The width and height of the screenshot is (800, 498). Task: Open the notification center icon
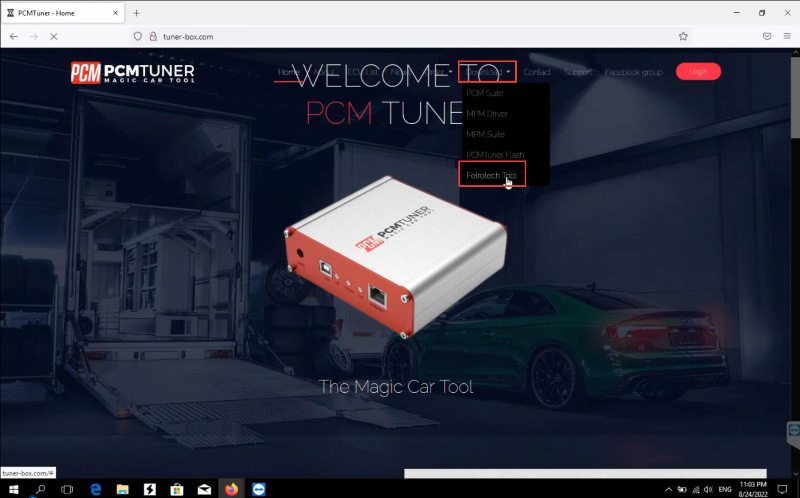point(782,489)
